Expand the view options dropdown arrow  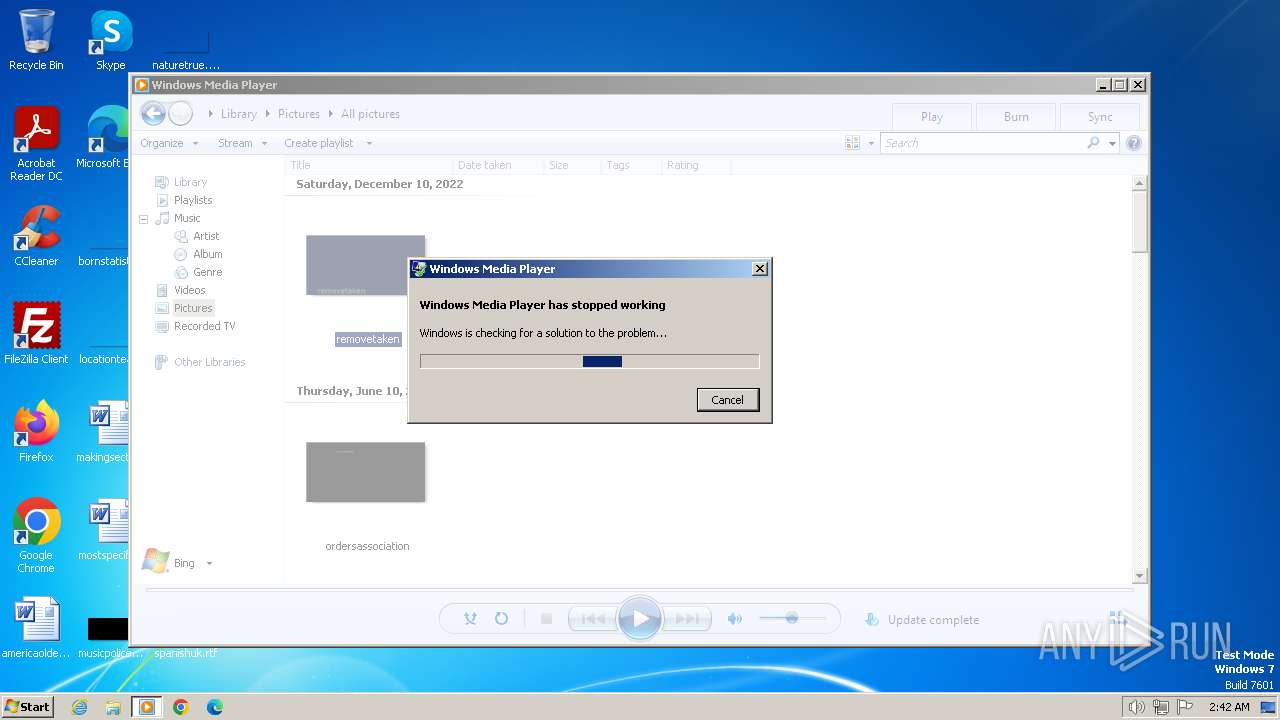[x=871, y=143]
